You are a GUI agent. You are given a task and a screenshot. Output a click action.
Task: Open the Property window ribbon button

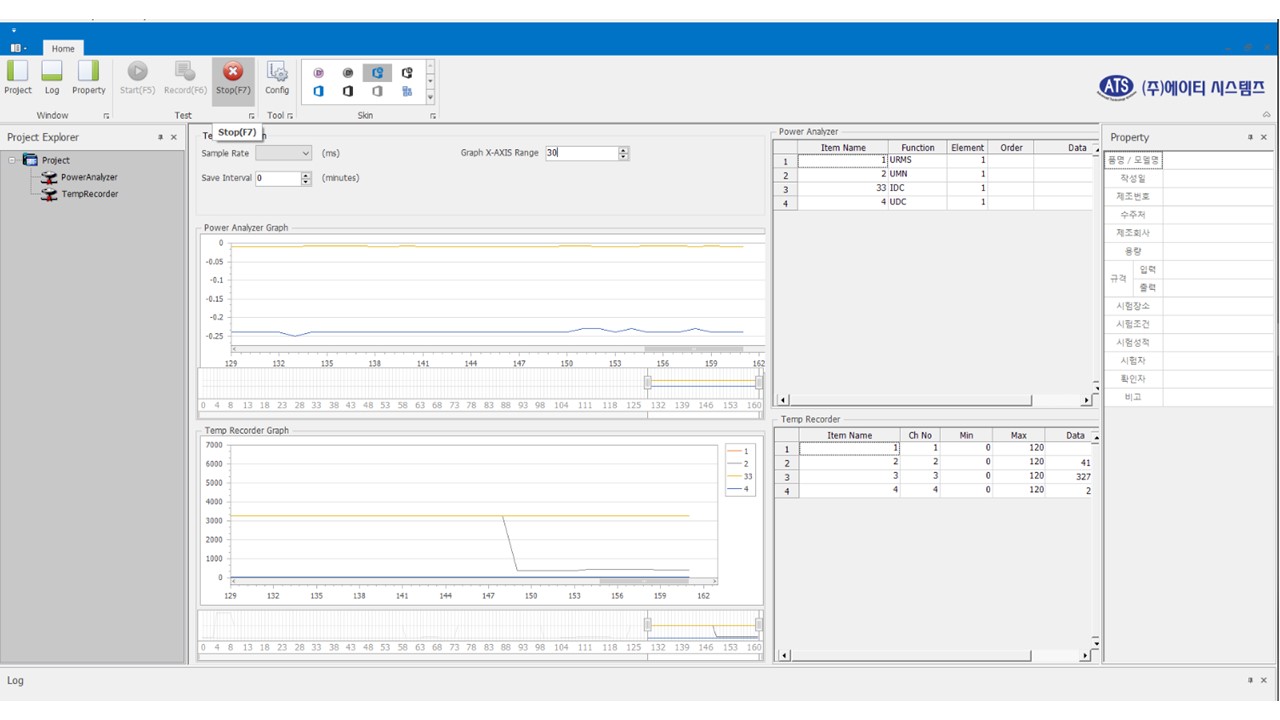88,77
